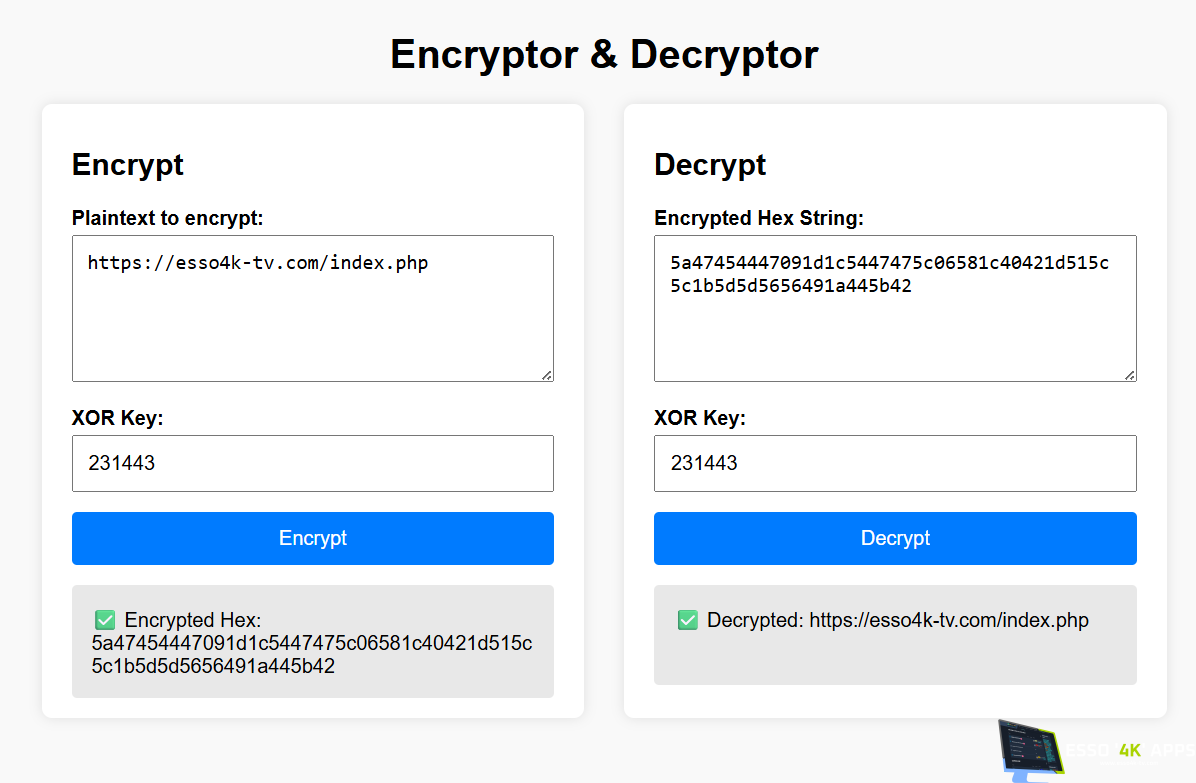Click the ESSO 4K APPS monitor logo
Viewport: 1196px width, 783px height.
[1032, 749]
